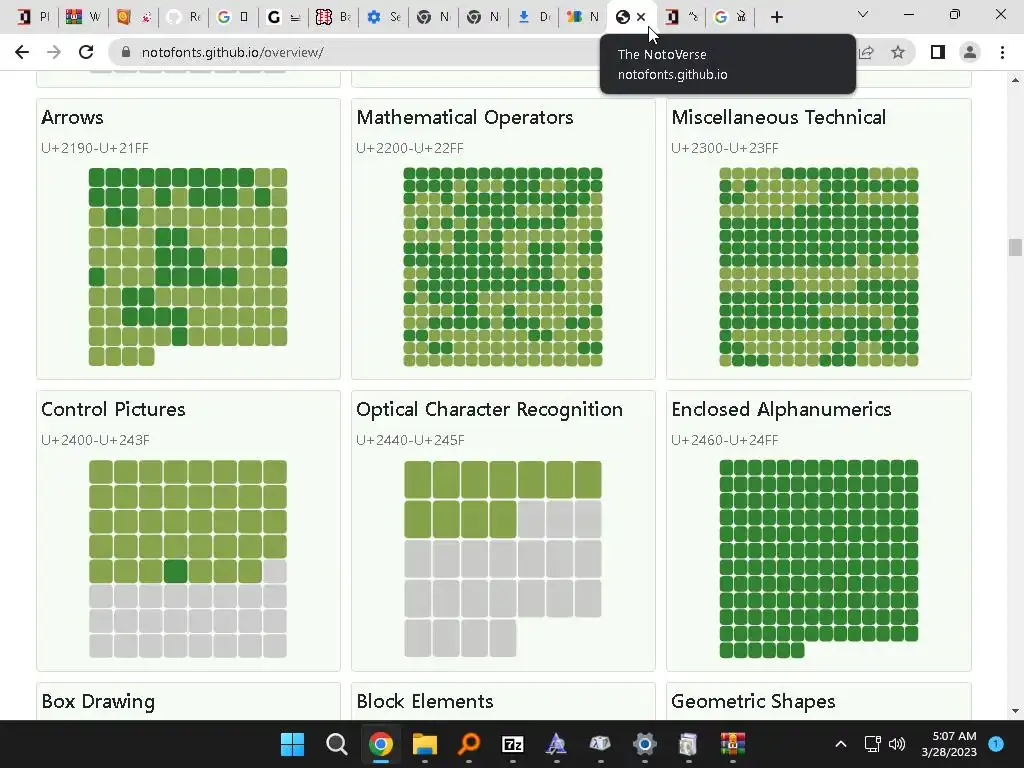Click the Geometric Shapes heading
1024x768 pixels.
753,701
